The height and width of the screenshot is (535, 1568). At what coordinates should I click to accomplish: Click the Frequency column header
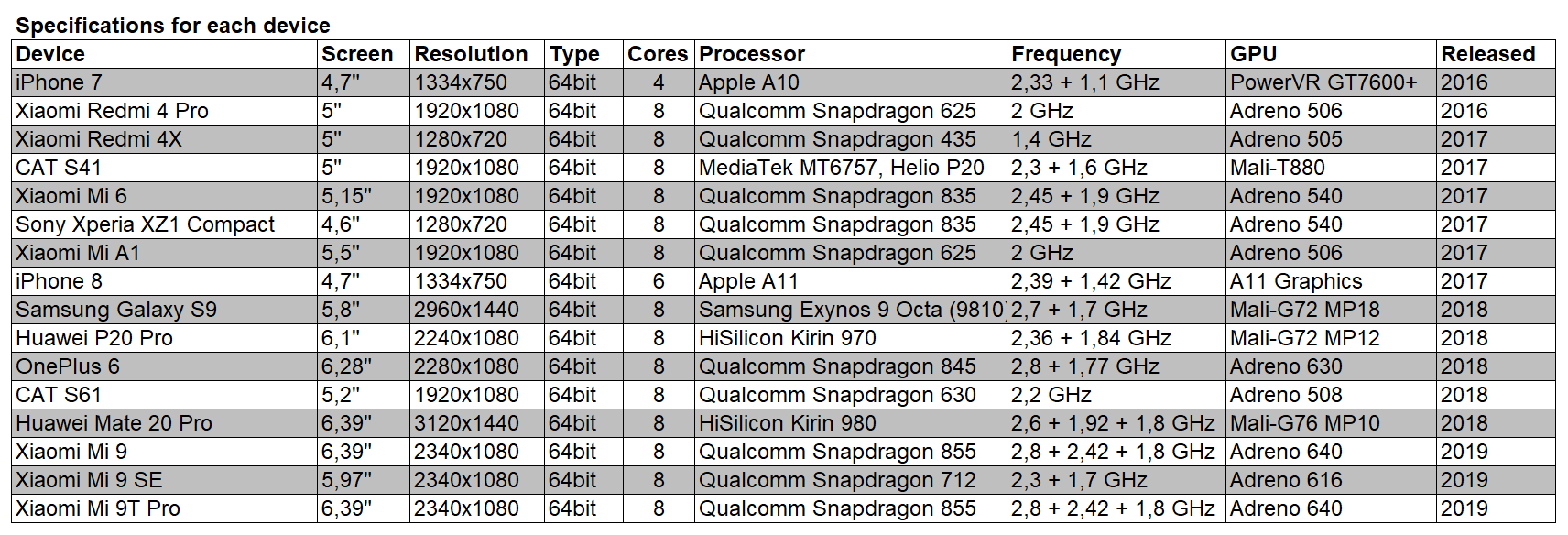point(1066,54)
